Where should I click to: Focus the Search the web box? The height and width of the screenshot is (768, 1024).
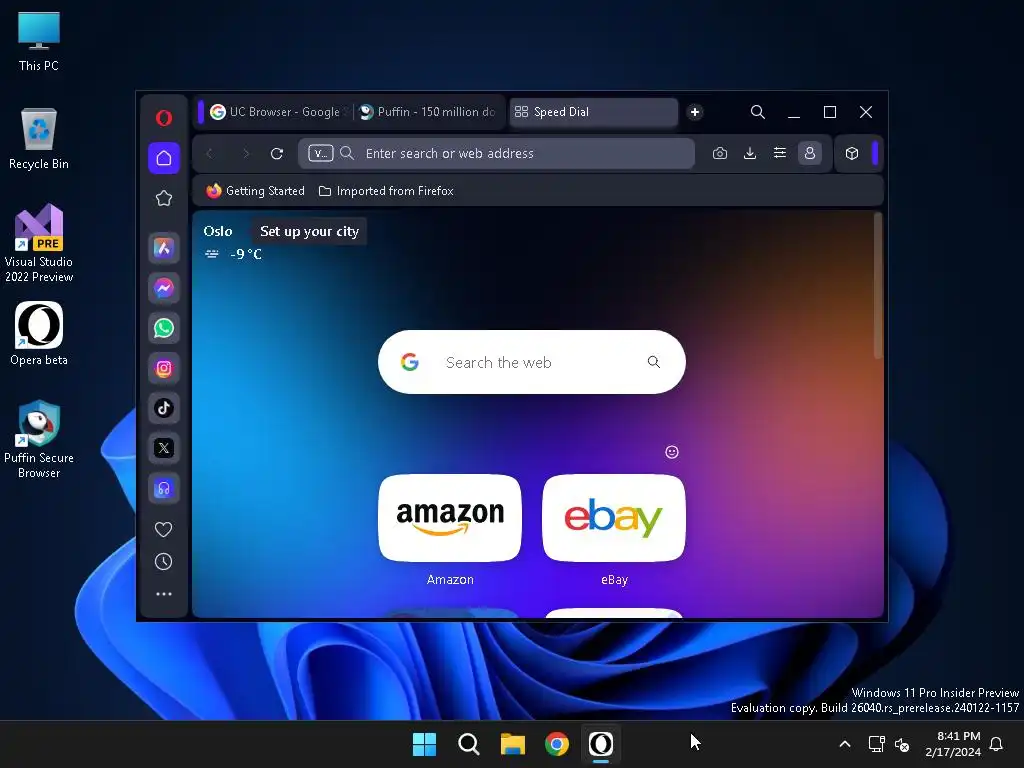click(x=532, y=362)
